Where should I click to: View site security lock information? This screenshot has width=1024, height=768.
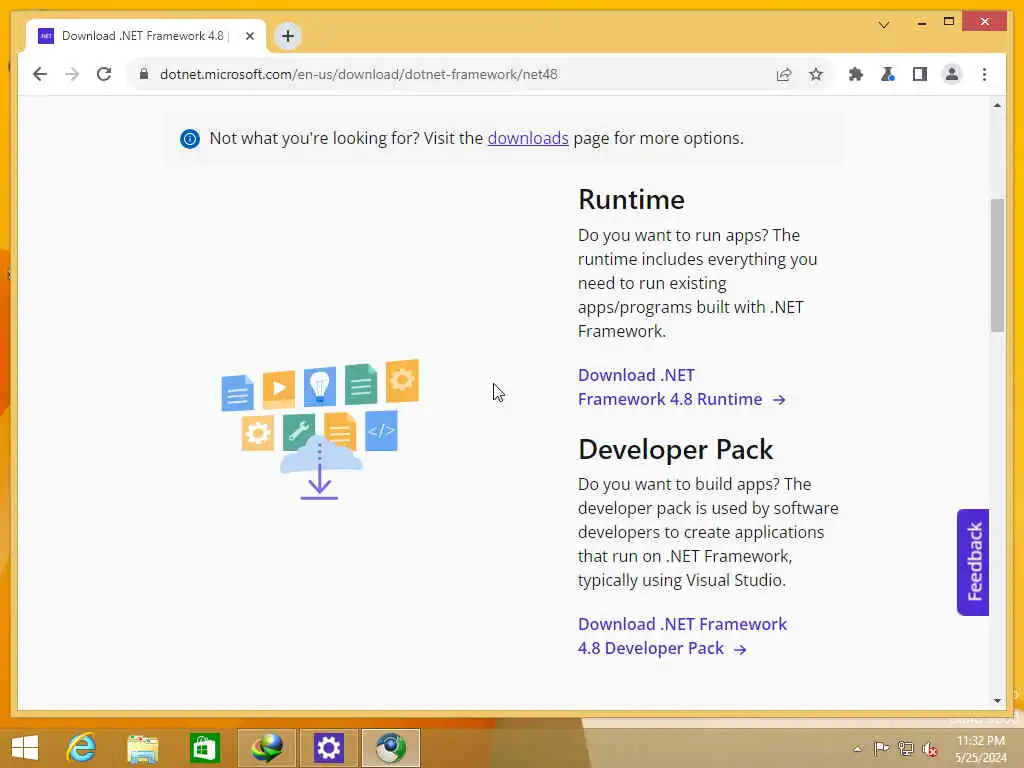(x=144, y=74)
